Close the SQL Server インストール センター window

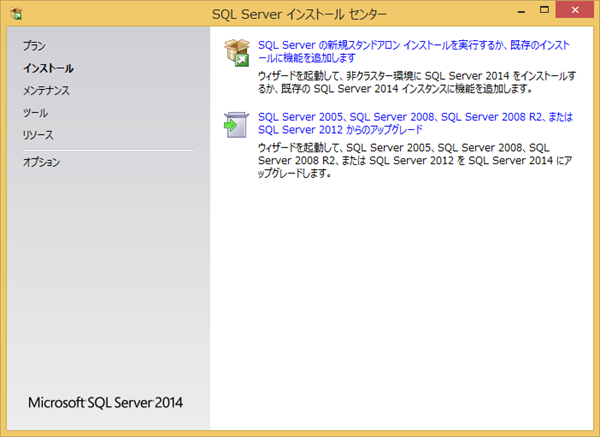[575, 10]
